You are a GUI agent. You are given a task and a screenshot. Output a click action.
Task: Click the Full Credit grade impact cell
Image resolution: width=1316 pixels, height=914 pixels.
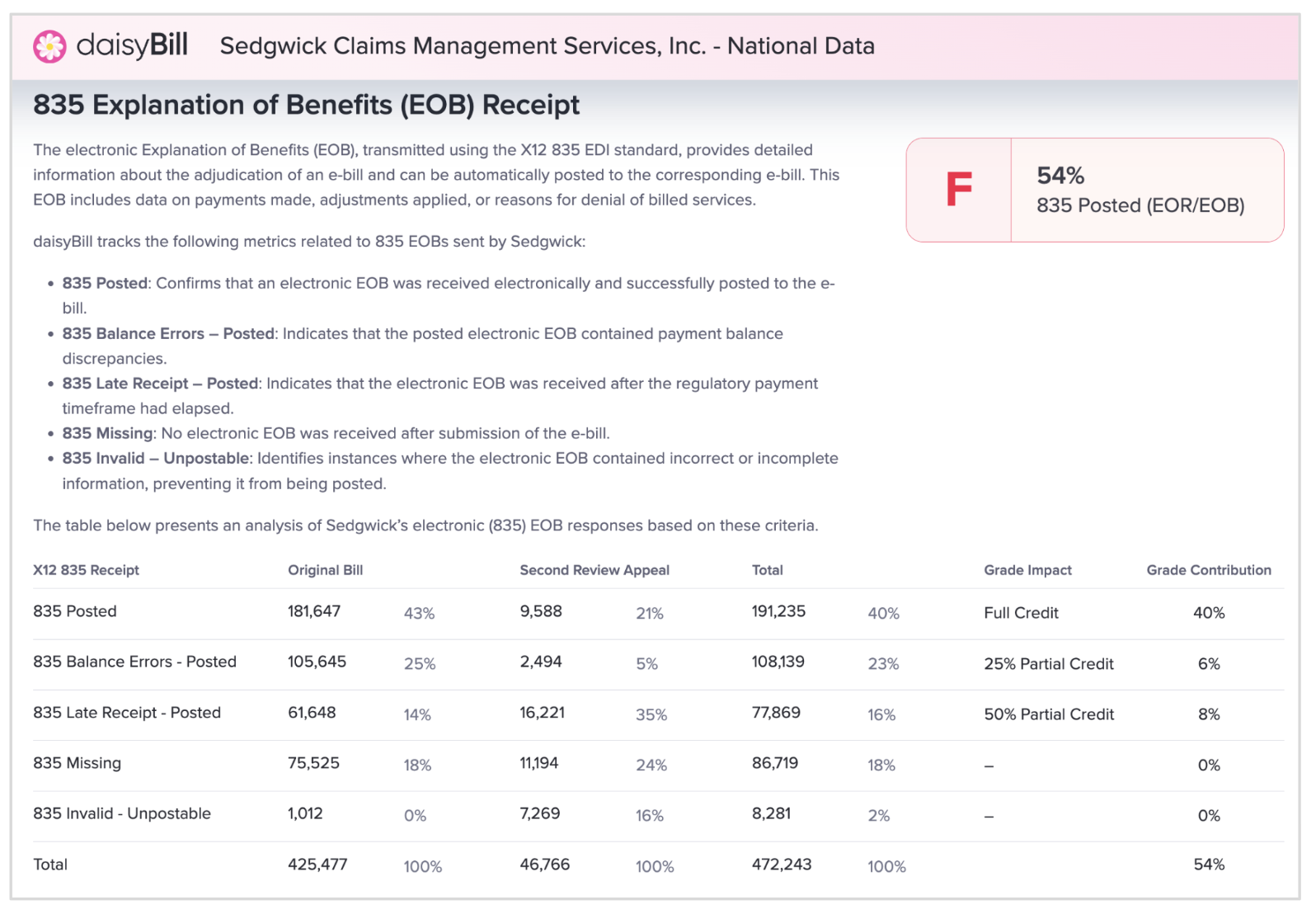point(1021,613)
